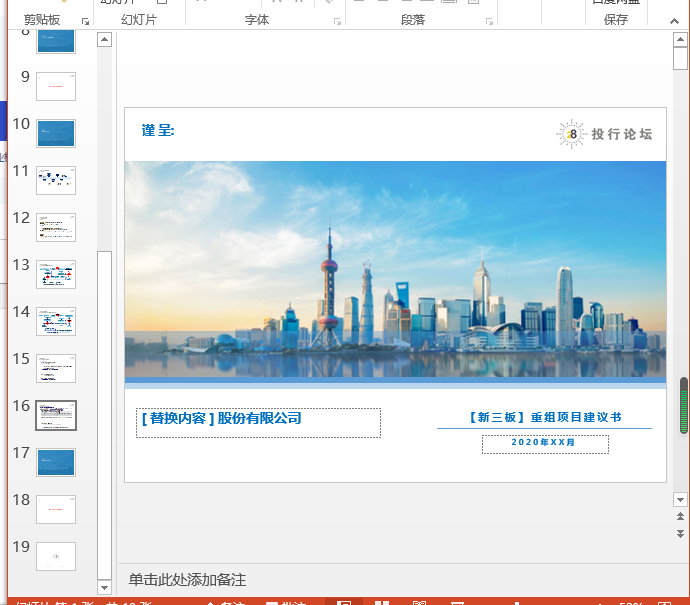
Task: Select slide 17 thumbnail
Action: (56, 462)
